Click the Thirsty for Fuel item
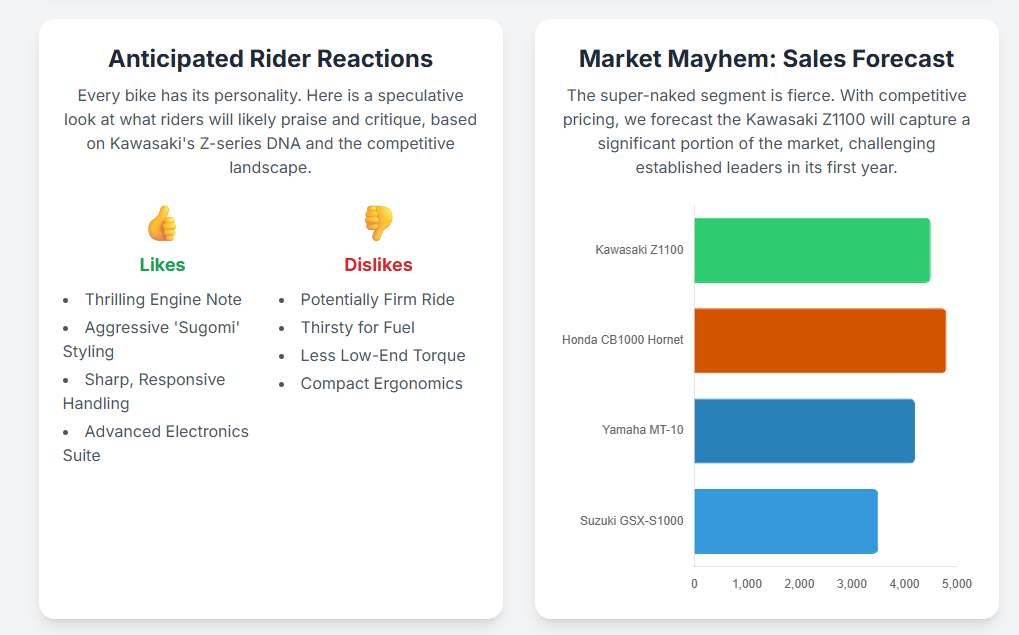 (x=357, y=327)
